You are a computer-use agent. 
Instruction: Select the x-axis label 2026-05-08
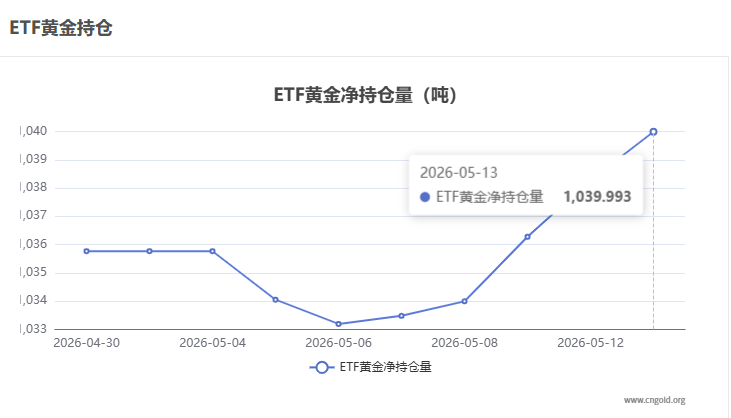[x=464, y=343]
